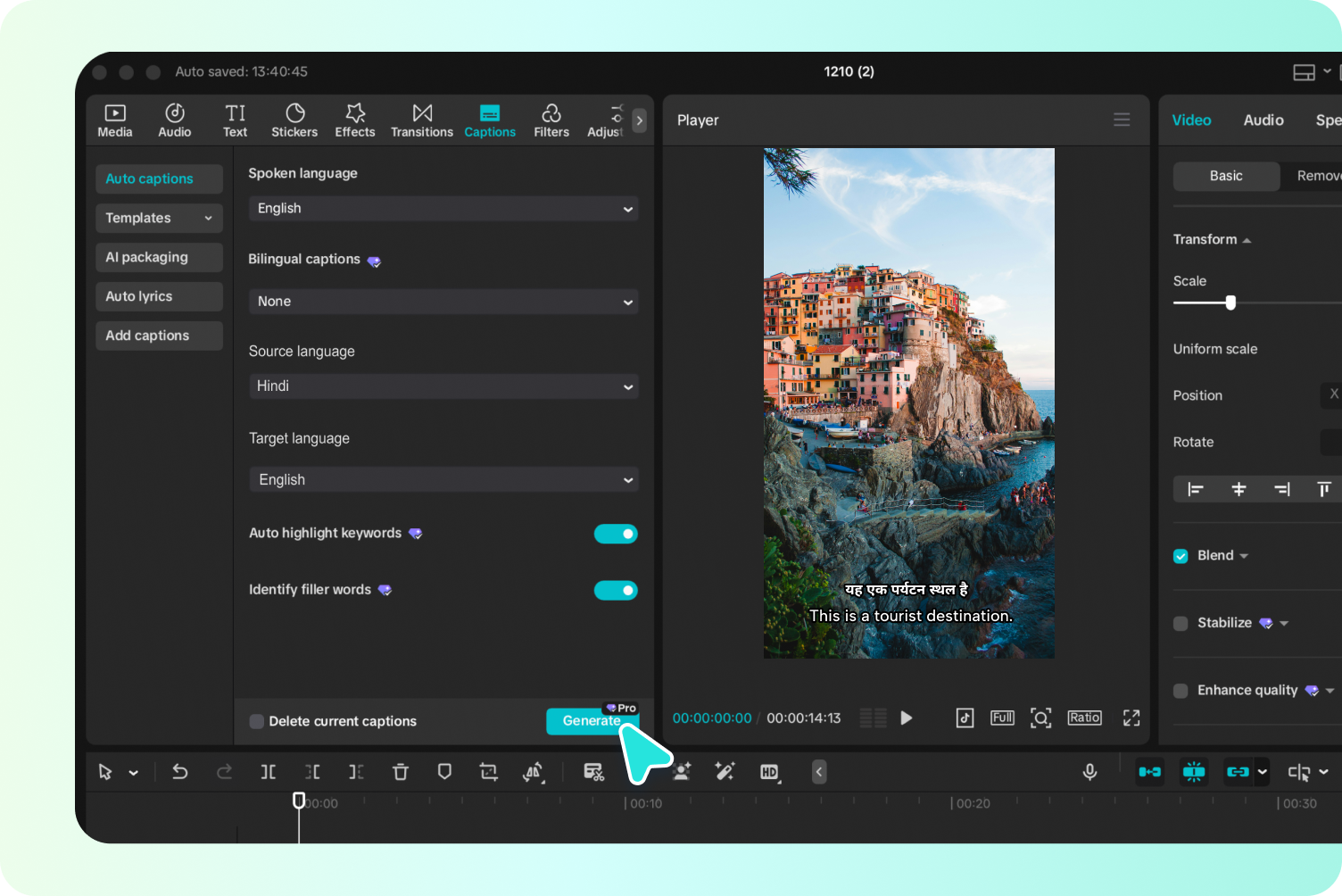
Task: Delete the part right of the playhead
Action: 356,772
